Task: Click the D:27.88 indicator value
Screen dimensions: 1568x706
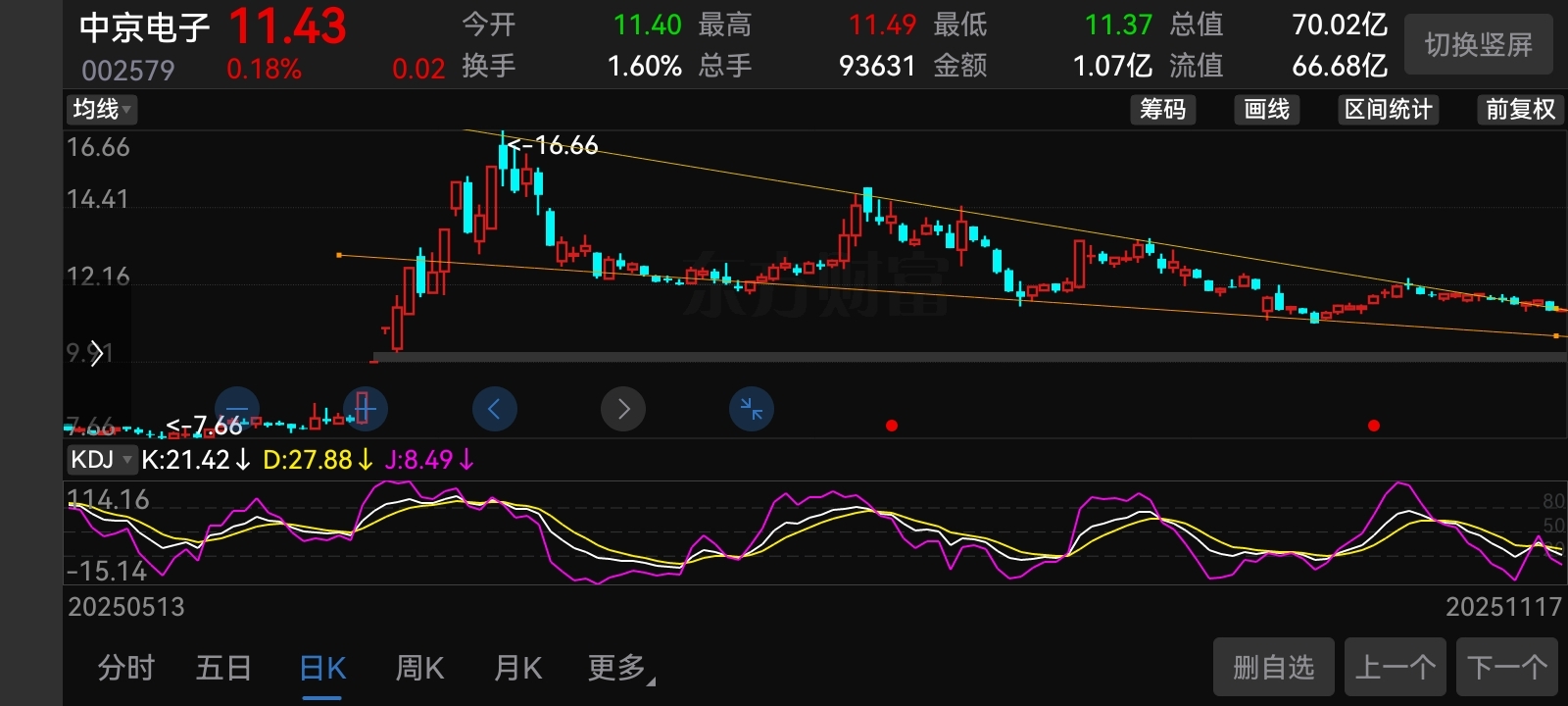Action: [x=318, y=460]
